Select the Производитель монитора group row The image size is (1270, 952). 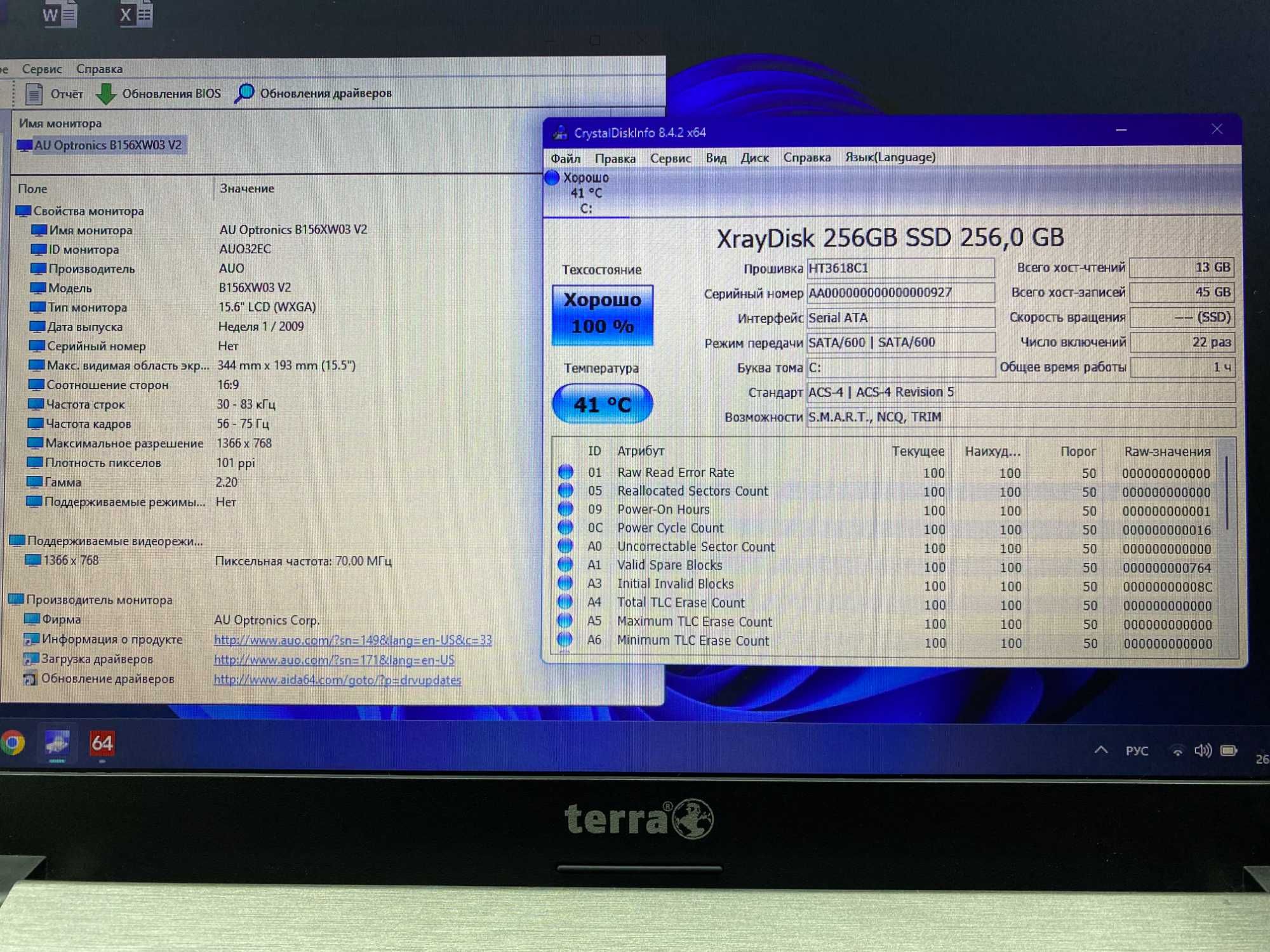click(x=91, y=600)
